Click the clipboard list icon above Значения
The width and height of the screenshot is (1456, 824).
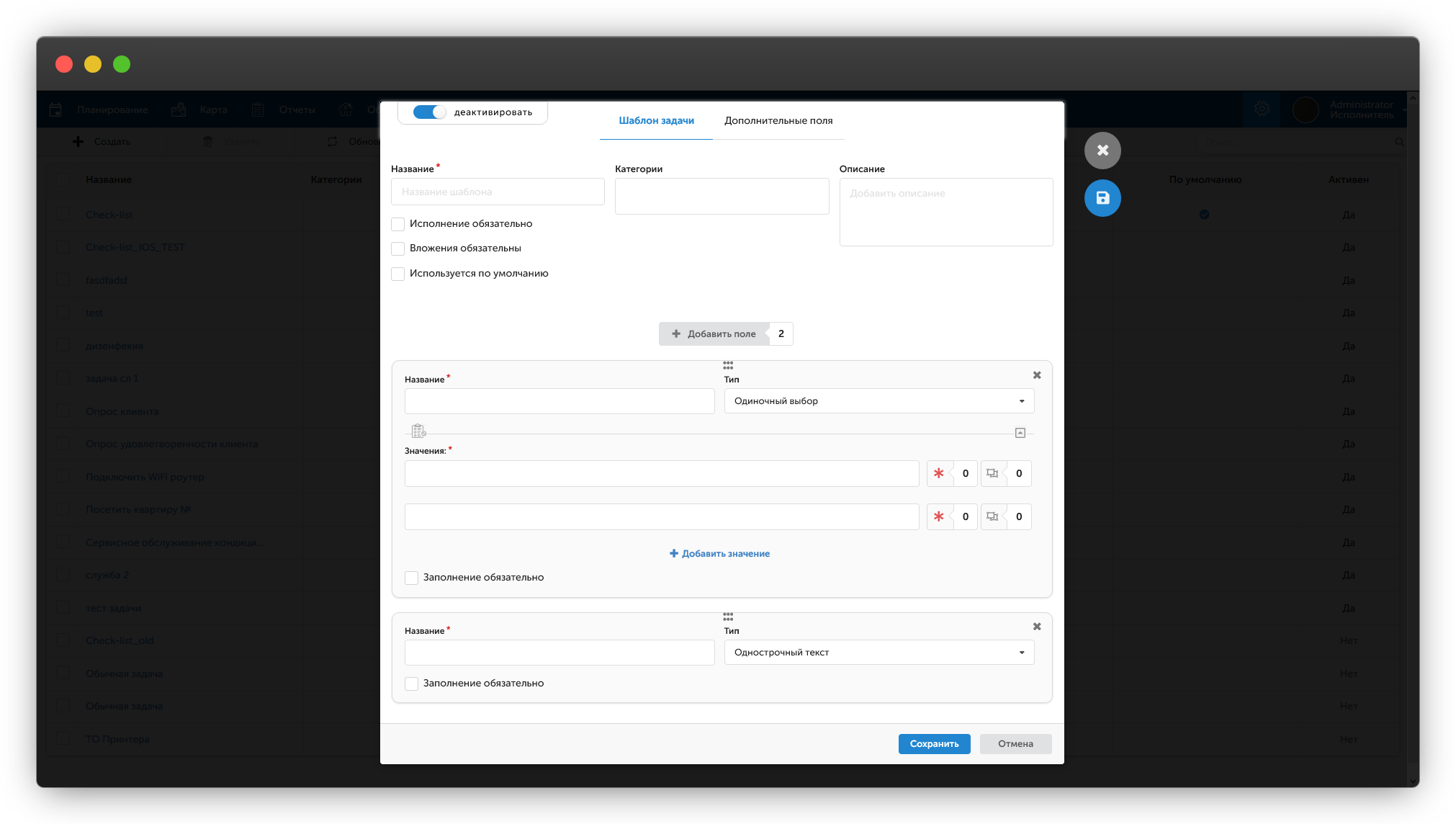point(418,431)
